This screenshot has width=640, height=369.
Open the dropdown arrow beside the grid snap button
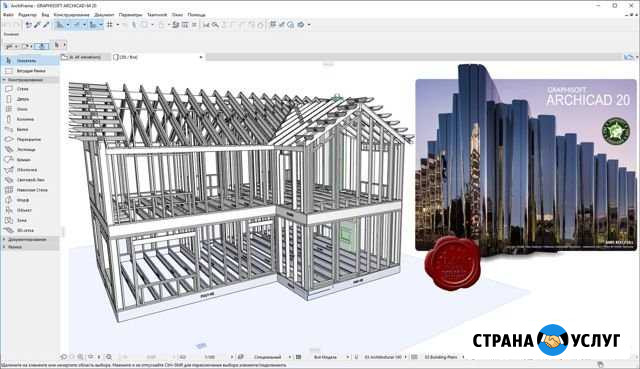click(x=118, y=25)
